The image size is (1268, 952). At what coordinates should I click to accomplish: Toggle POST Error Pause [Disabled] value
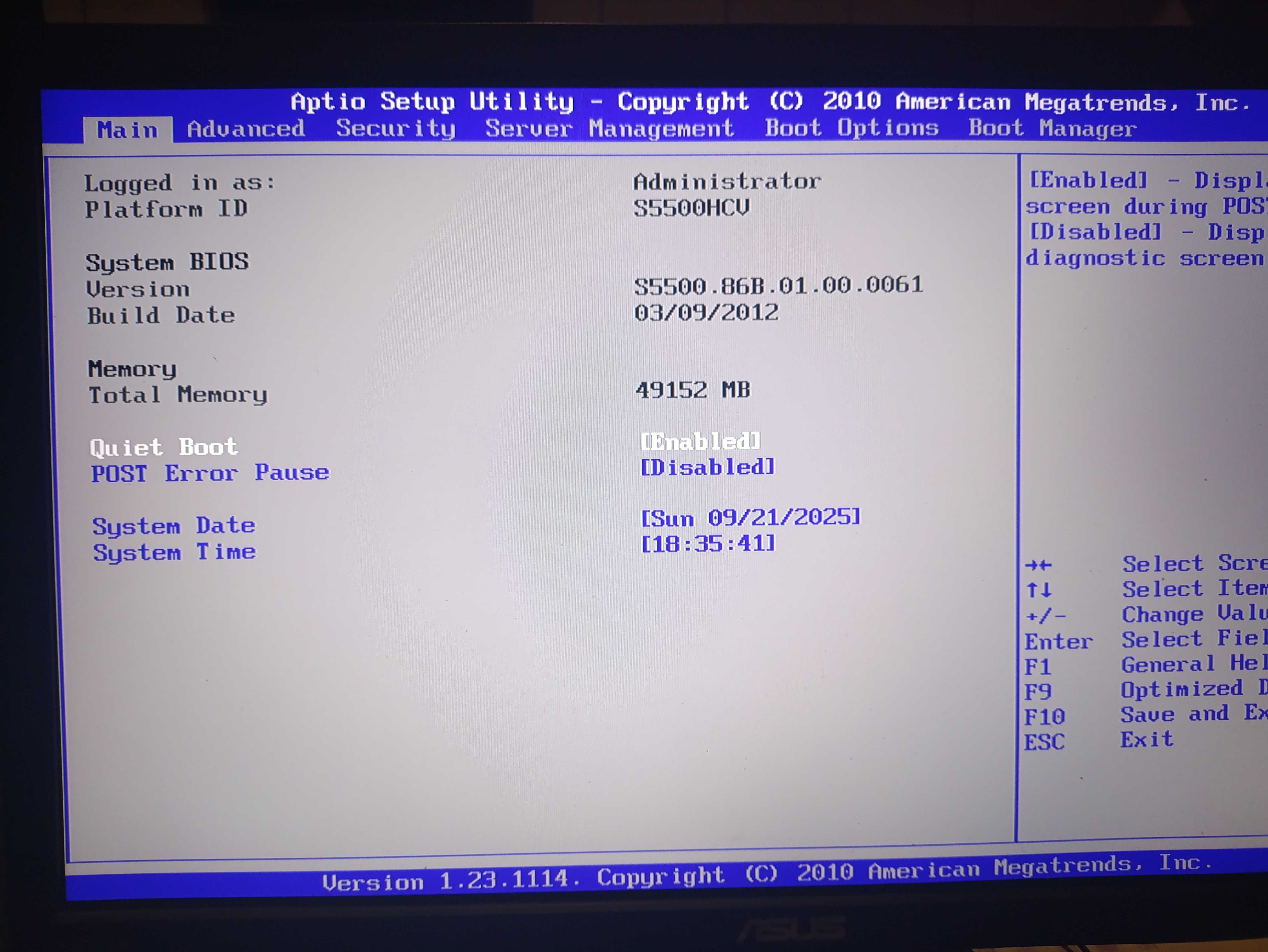(707, 467)
